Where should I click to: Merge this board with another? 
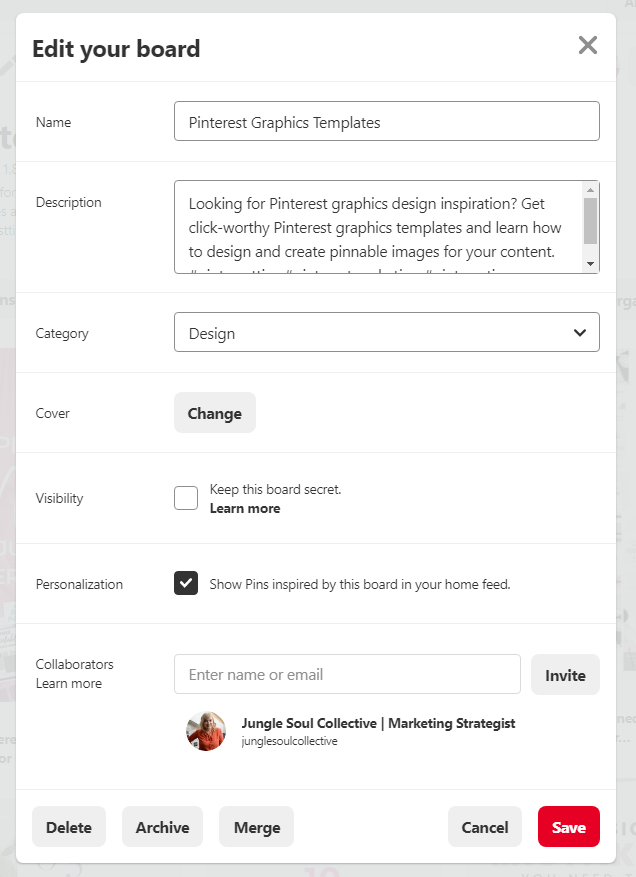tap(256, 827)
